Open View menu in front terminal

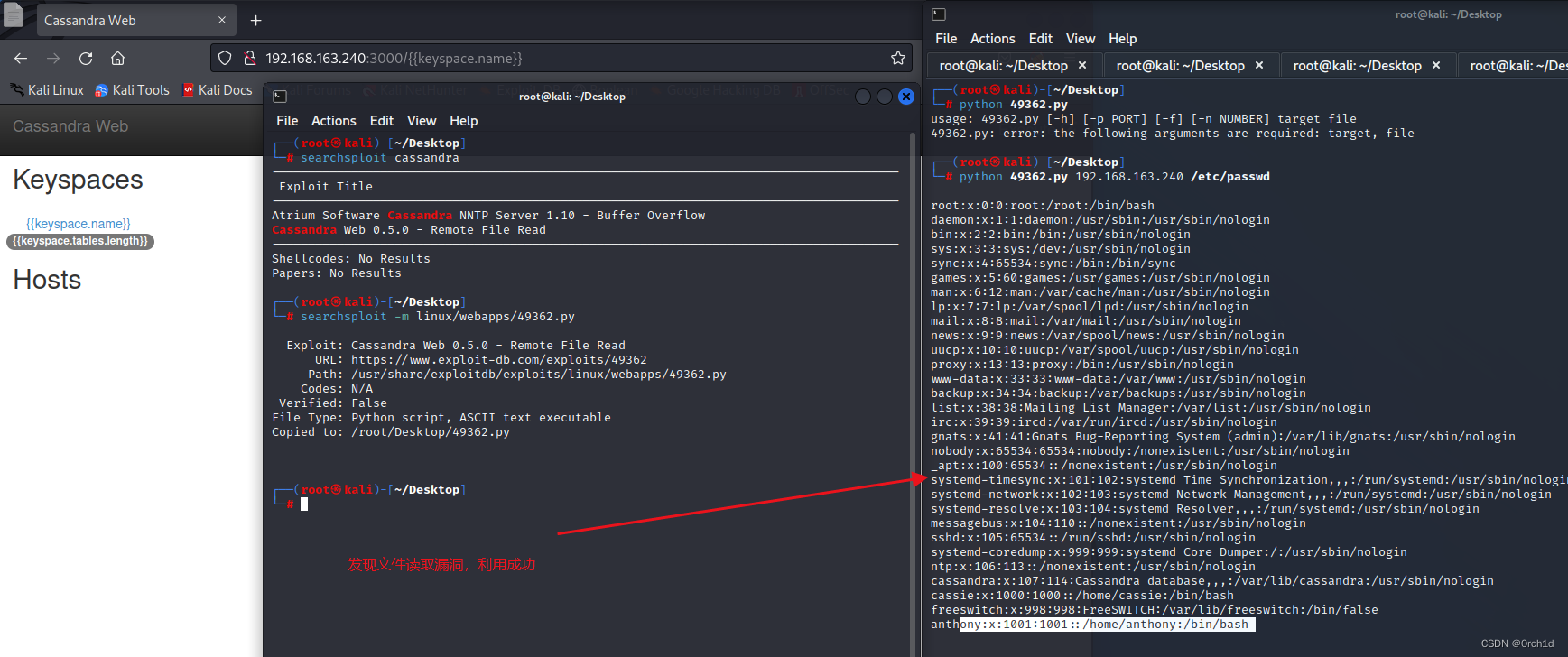pyautogui.click(x=422, y=121)
